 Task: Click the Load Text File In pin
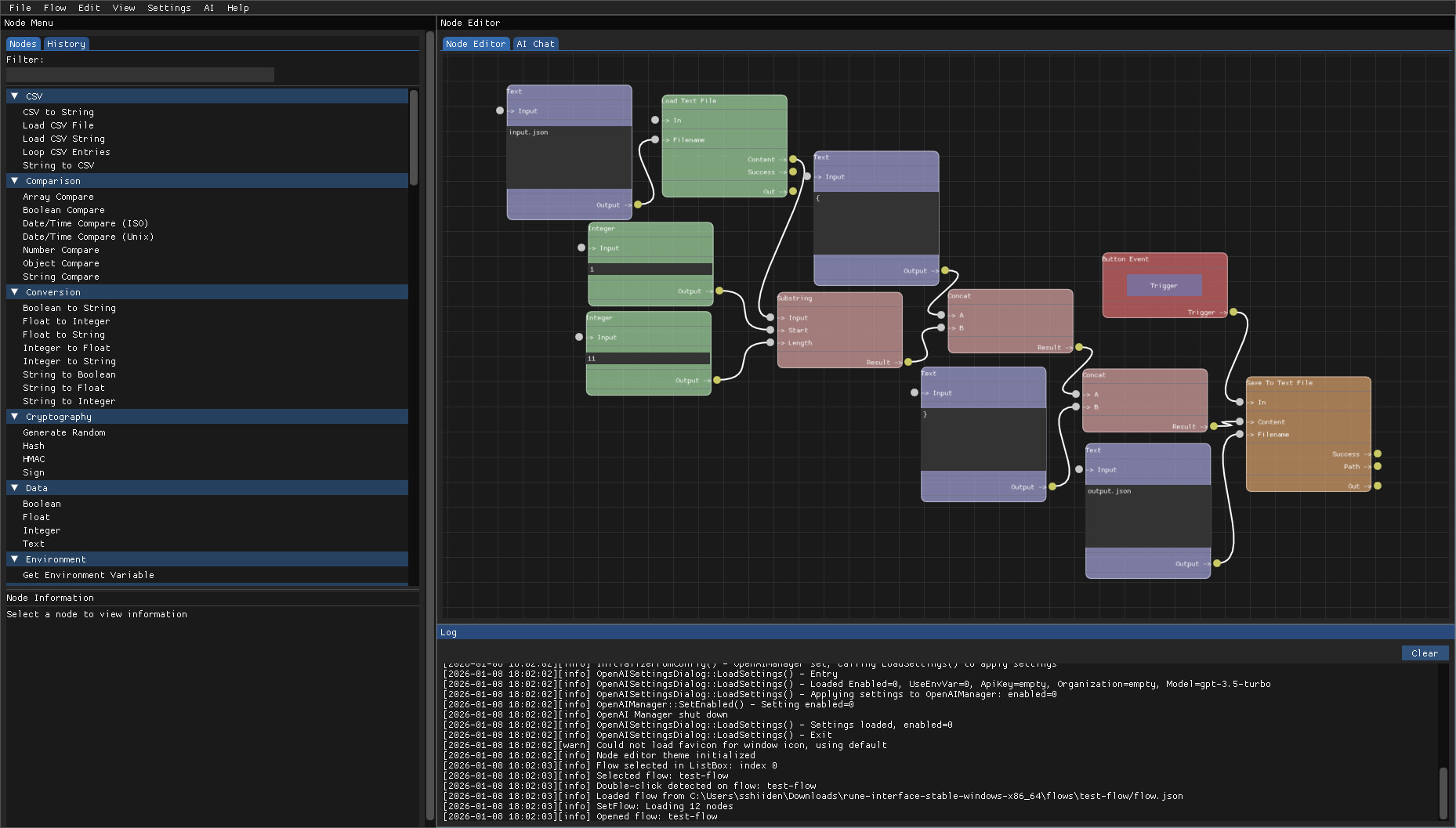655,120
